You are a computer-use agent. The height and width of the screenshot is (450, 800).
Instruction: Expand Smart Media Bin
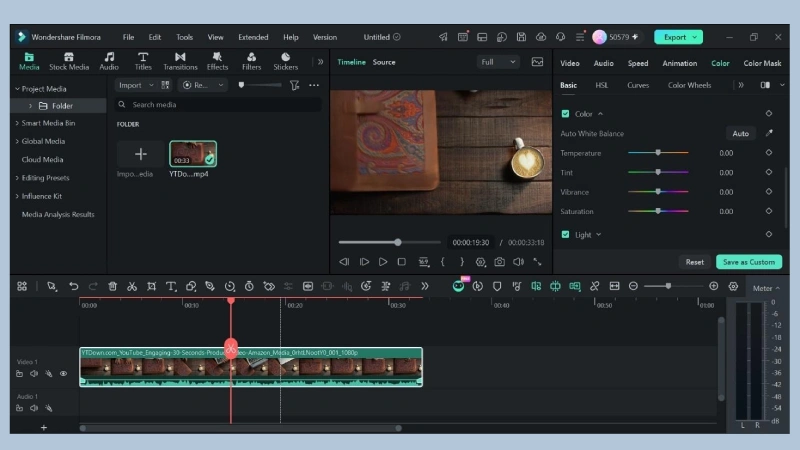click(17, 123)
